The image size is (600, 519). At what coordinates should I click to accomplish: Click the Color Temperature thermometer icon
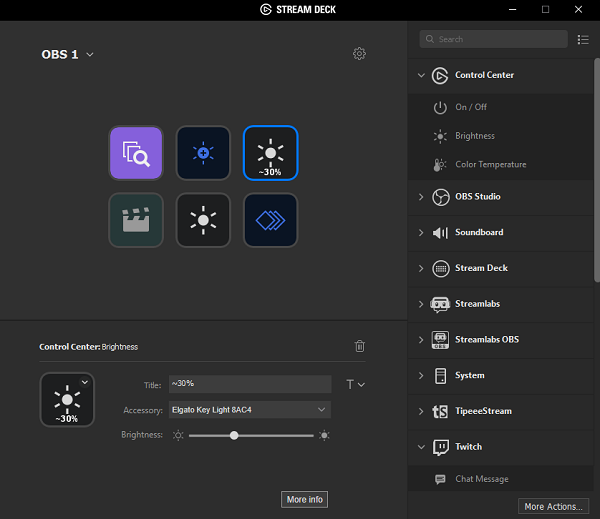pos(440,165)
